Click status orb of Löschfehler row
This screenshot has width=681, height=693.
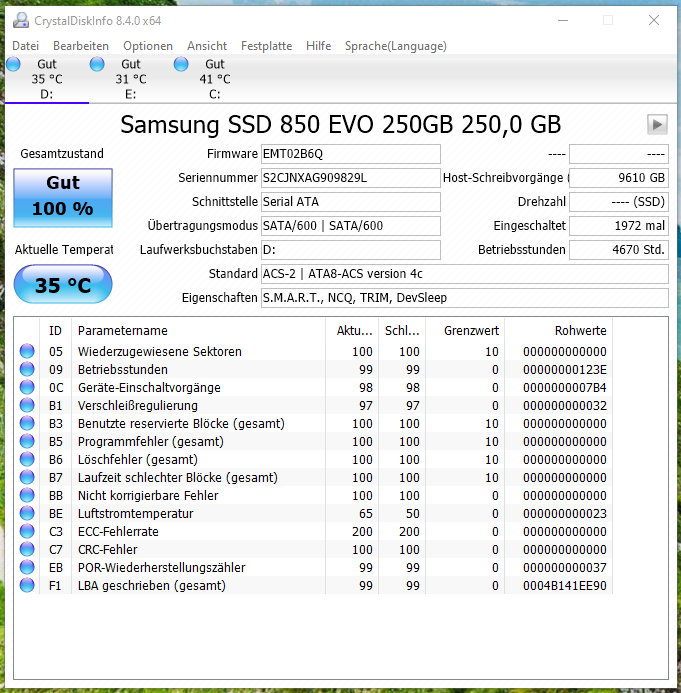click(27, 460)
